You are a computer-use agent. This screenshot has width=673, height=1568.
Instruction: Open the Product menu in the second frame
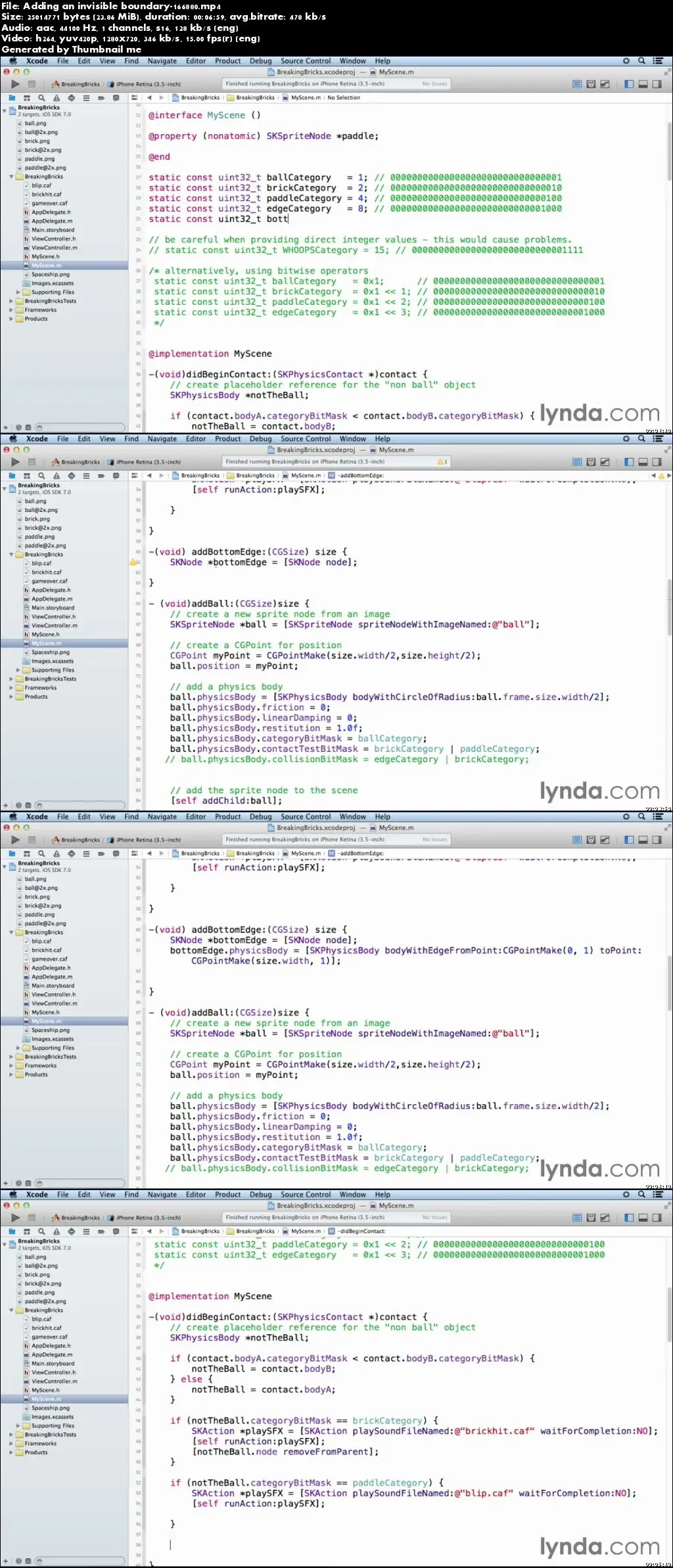(x=227, y=439)
